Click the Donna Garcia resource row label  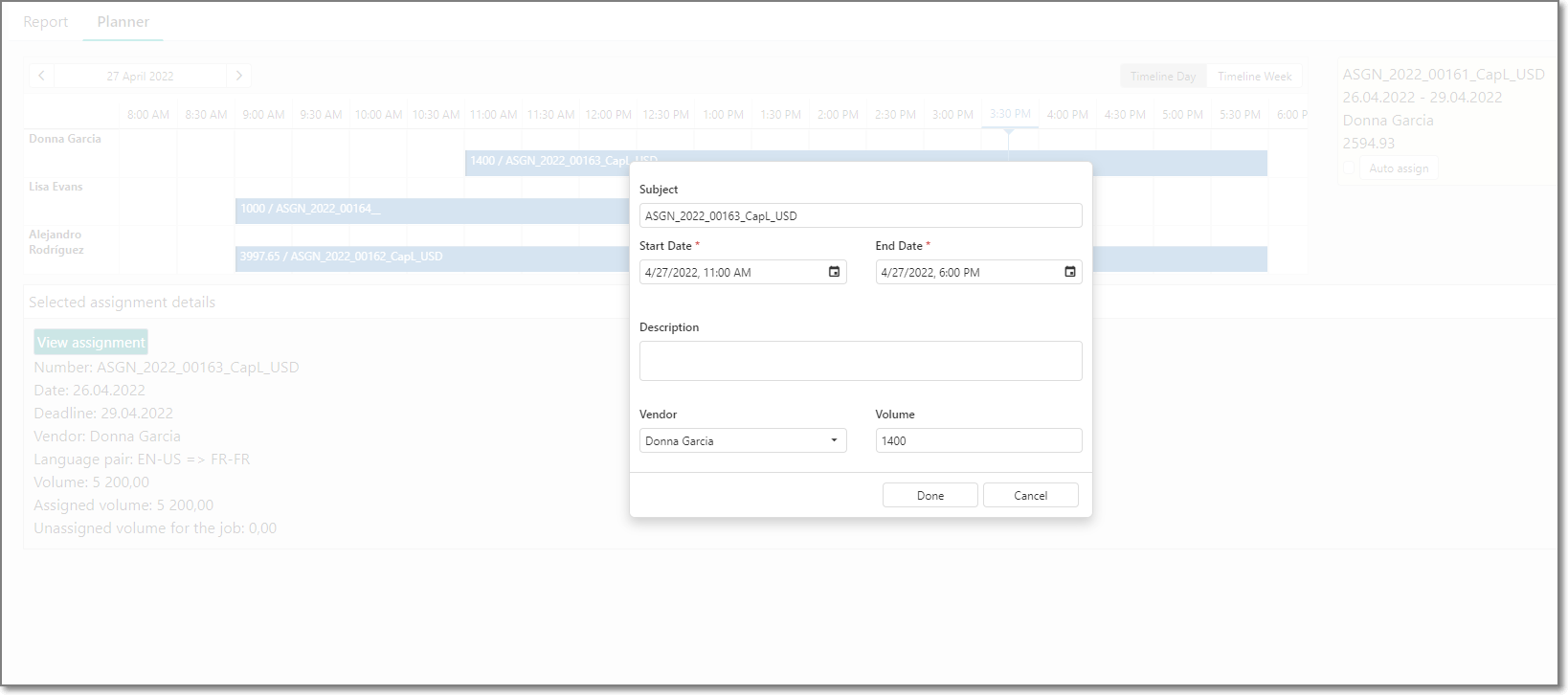point(65,139)
